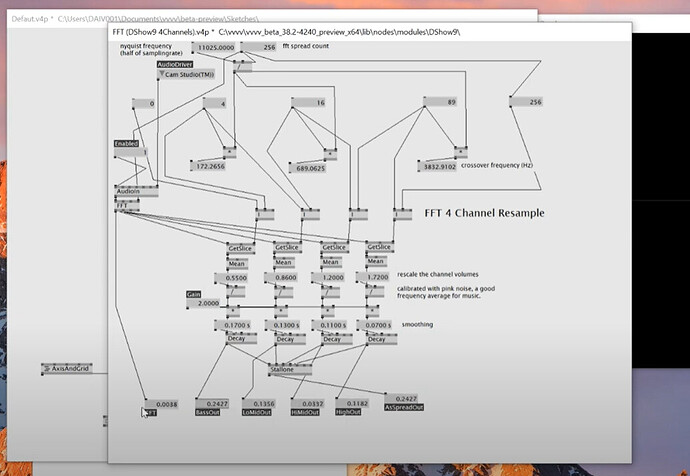Click the AsSpreadOut output value 0.2427
Viewport: 690px width, 476px height.
401,399
